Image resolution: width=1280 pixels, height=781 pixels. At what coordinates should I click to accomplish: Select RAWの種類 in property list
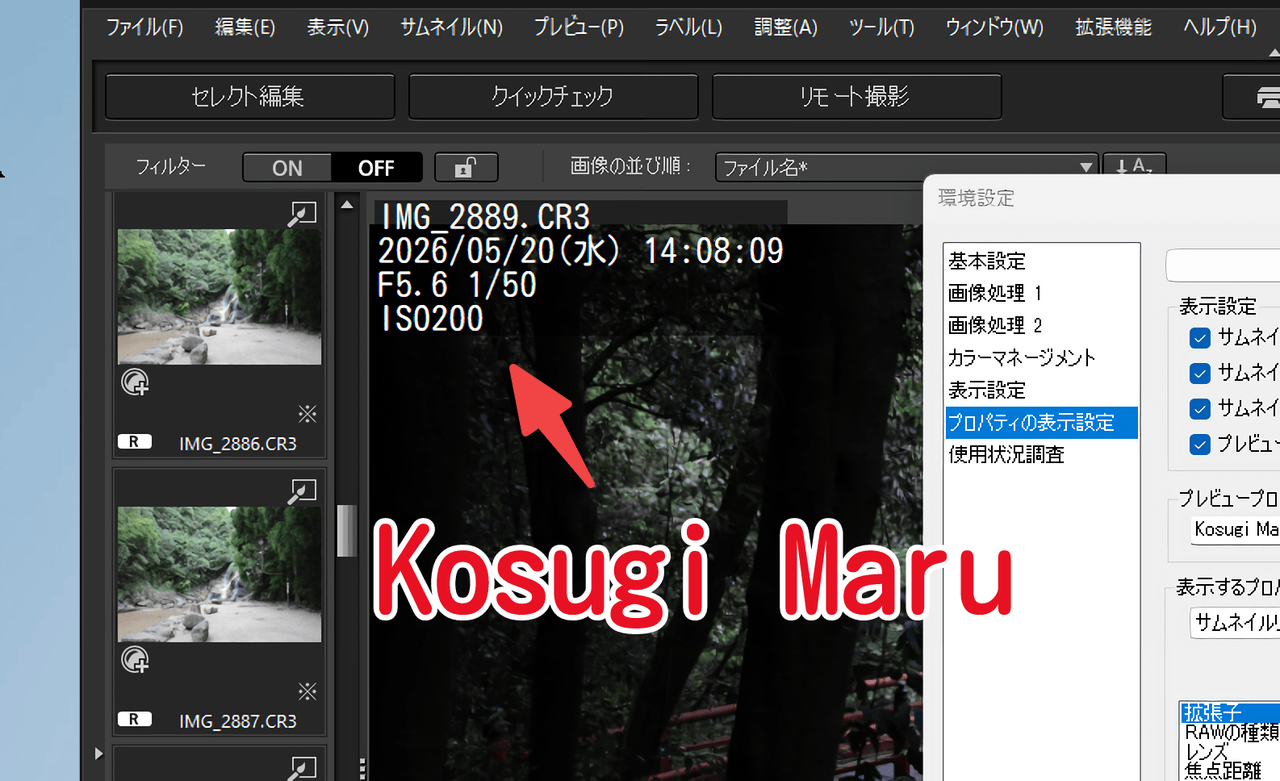click(x=1230, y=732)
